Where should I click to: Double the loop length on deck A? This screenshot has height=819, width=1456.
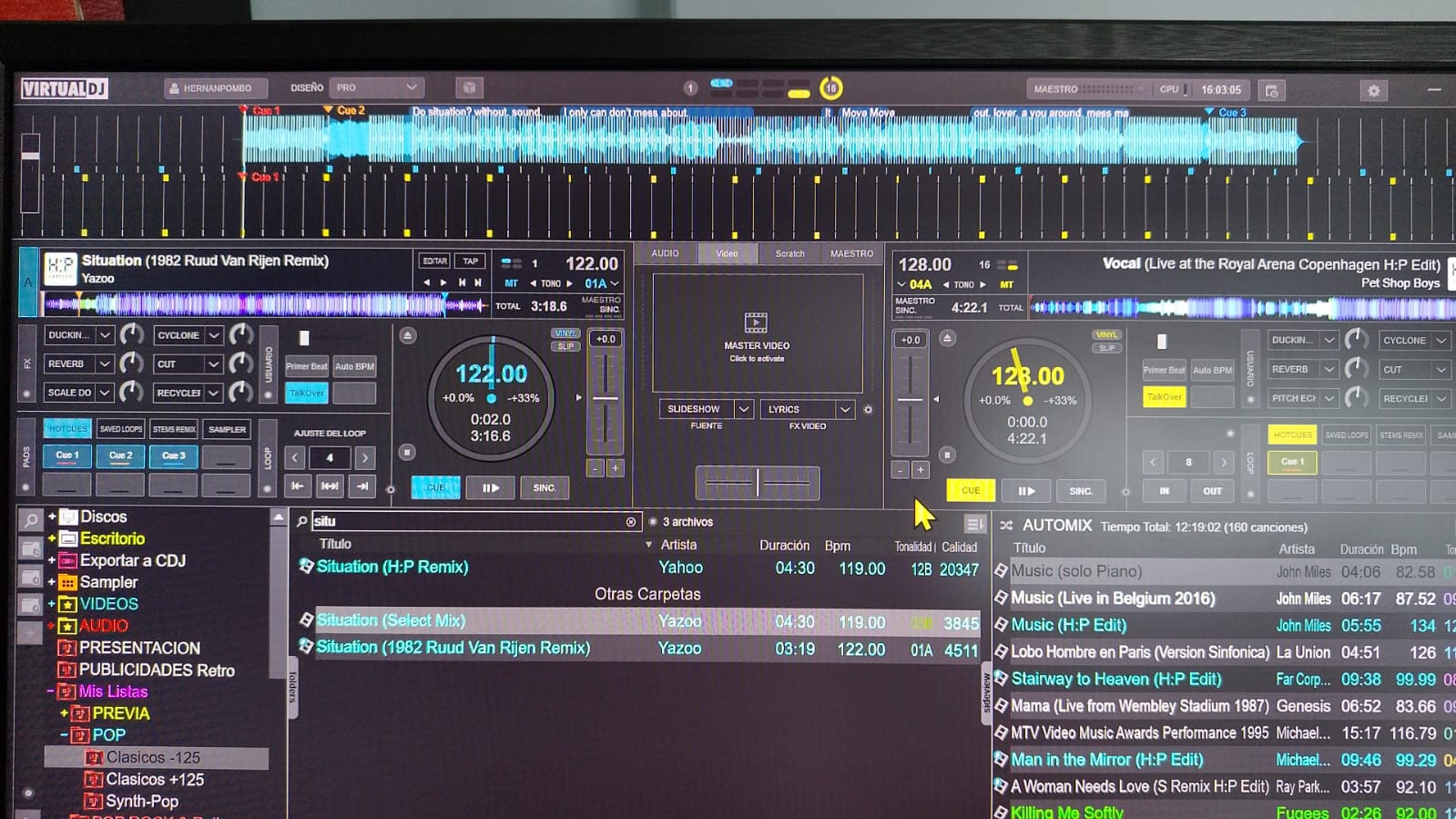coord(364,457)
